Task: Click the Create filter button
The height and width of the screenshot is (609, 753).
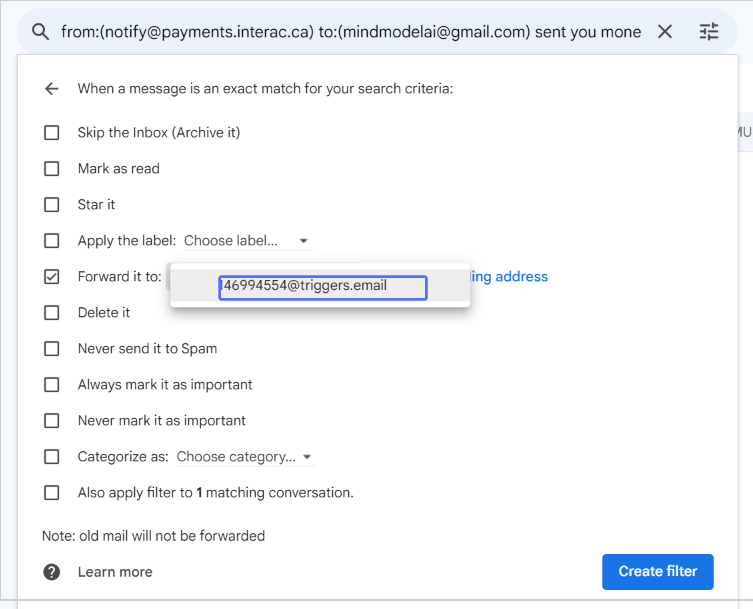Action: (657, 572)
